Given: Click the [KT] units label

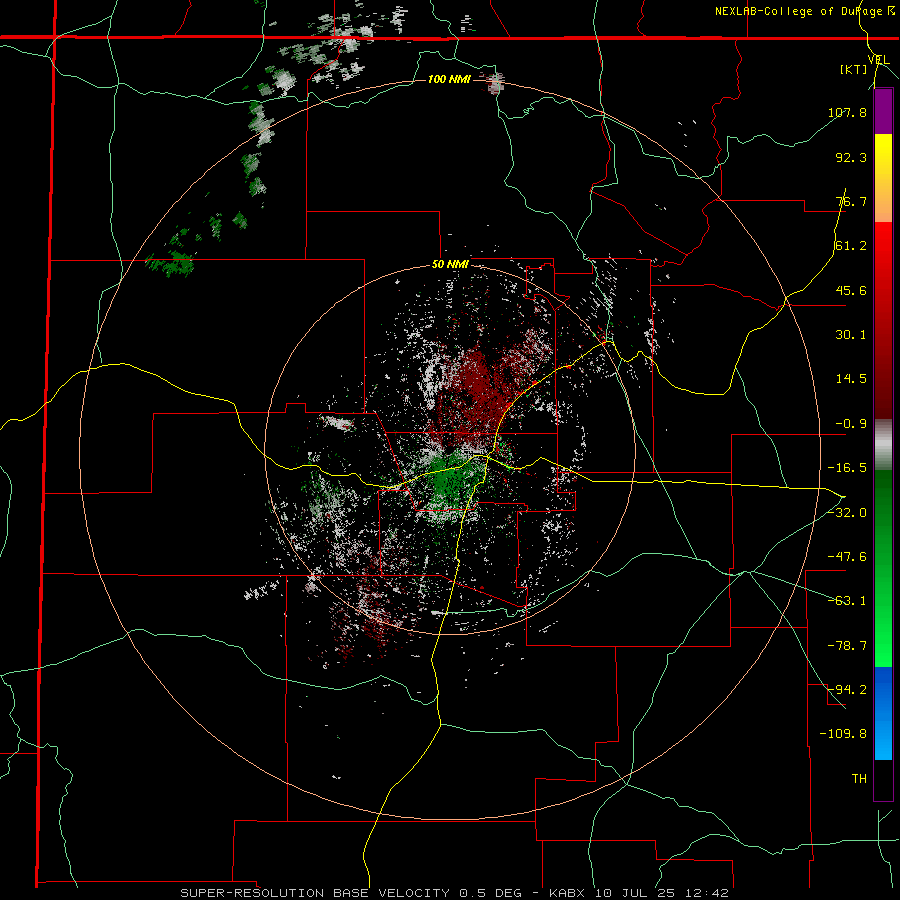Looking at the screenshot, I should click(x=854, y=69).
